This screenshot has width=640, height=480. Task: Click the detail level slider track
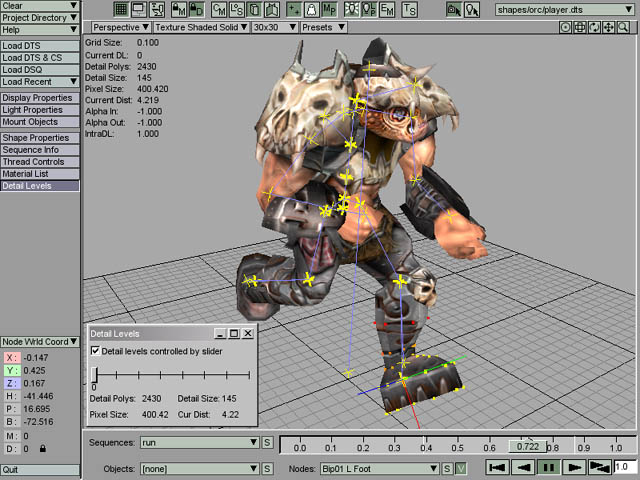(170, 375)
